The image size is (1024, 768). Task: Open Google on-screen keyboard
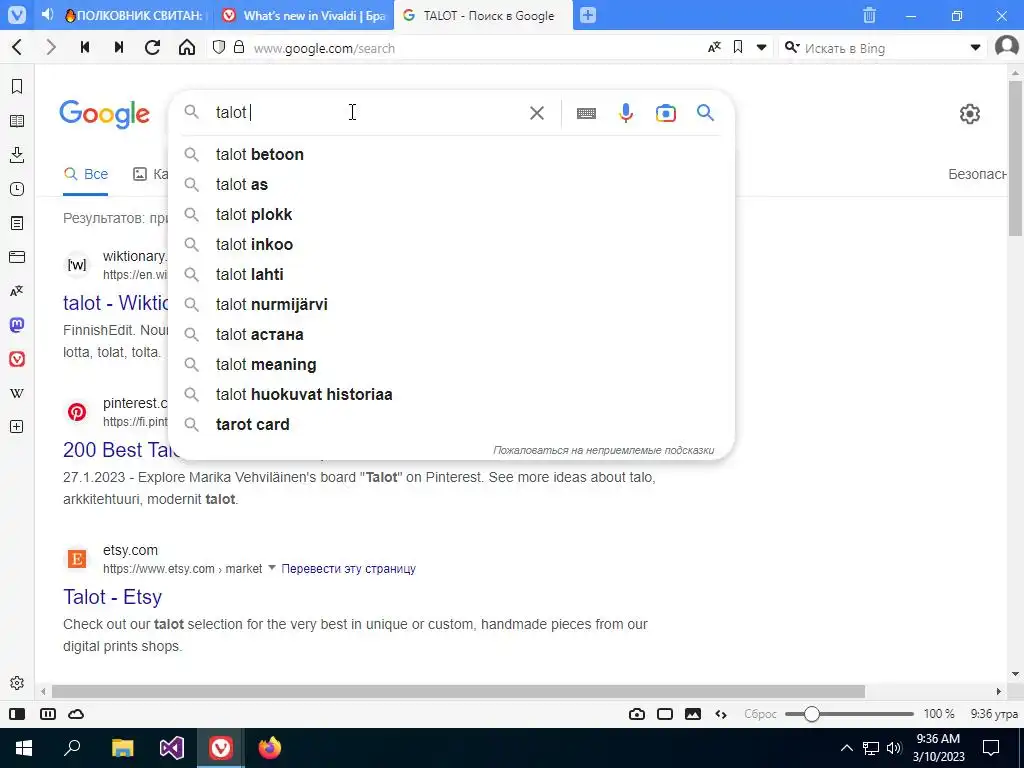586,113
